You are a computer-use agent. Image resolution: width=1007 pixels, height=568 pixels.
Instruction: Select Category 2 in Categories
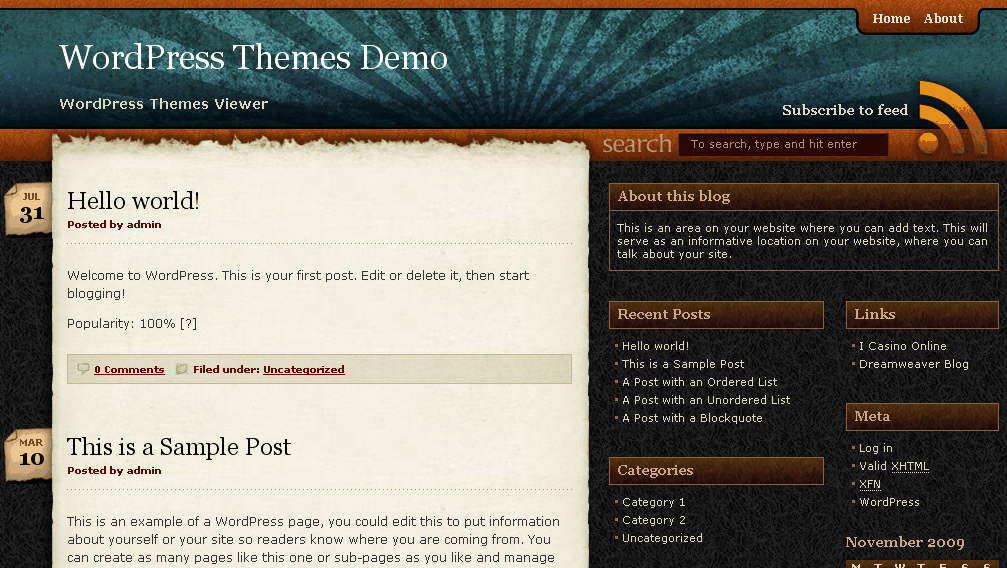654,520
